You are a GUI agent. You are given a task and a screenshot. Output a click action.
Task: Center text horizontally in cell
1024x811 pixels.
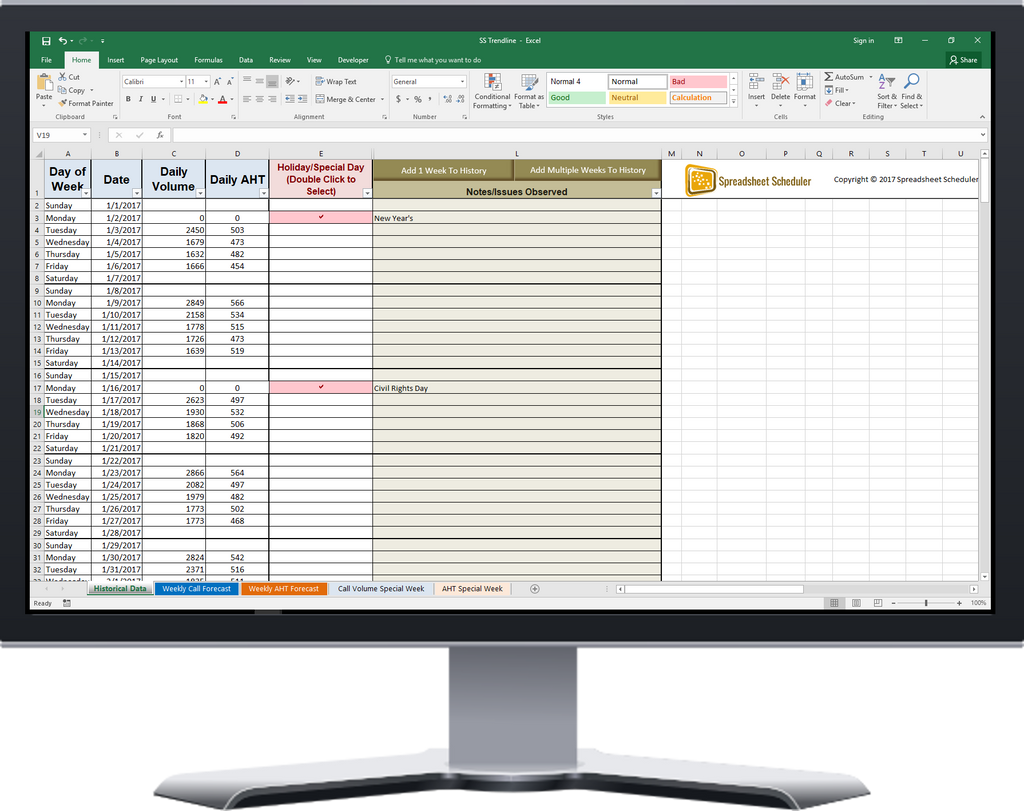tap(259, 99)
